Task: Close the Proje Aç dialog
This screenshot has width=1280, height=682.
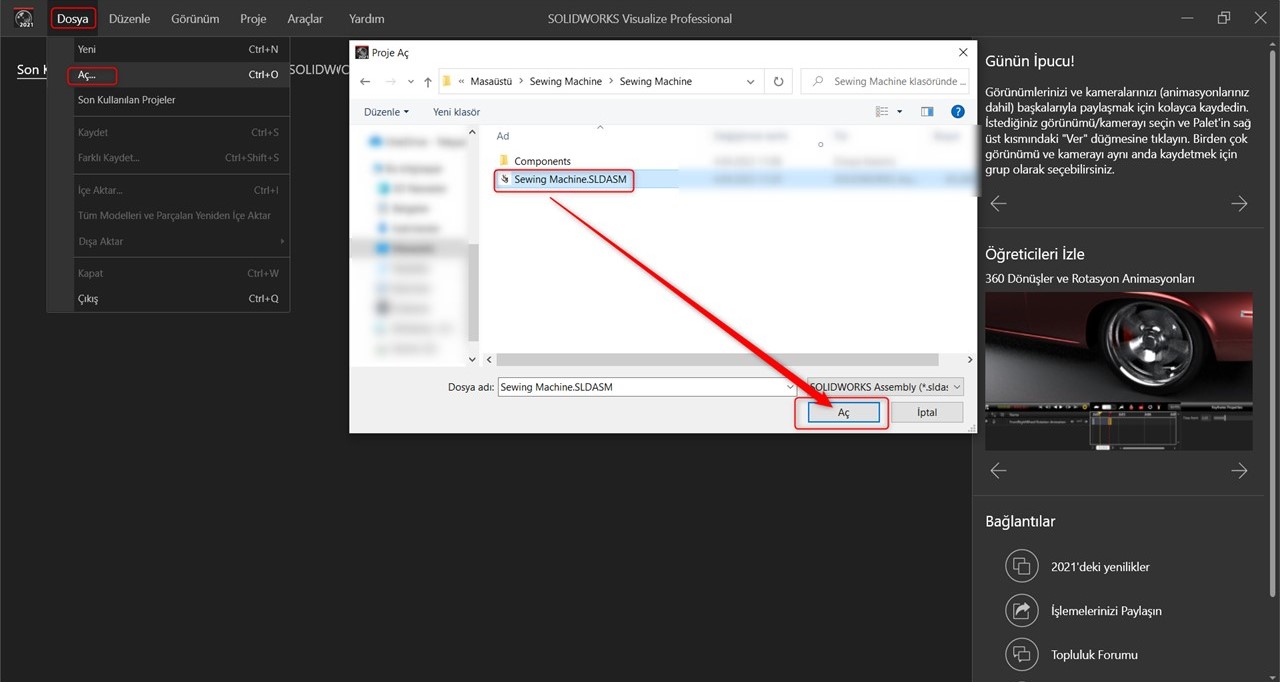Action: tap(963, 52)
